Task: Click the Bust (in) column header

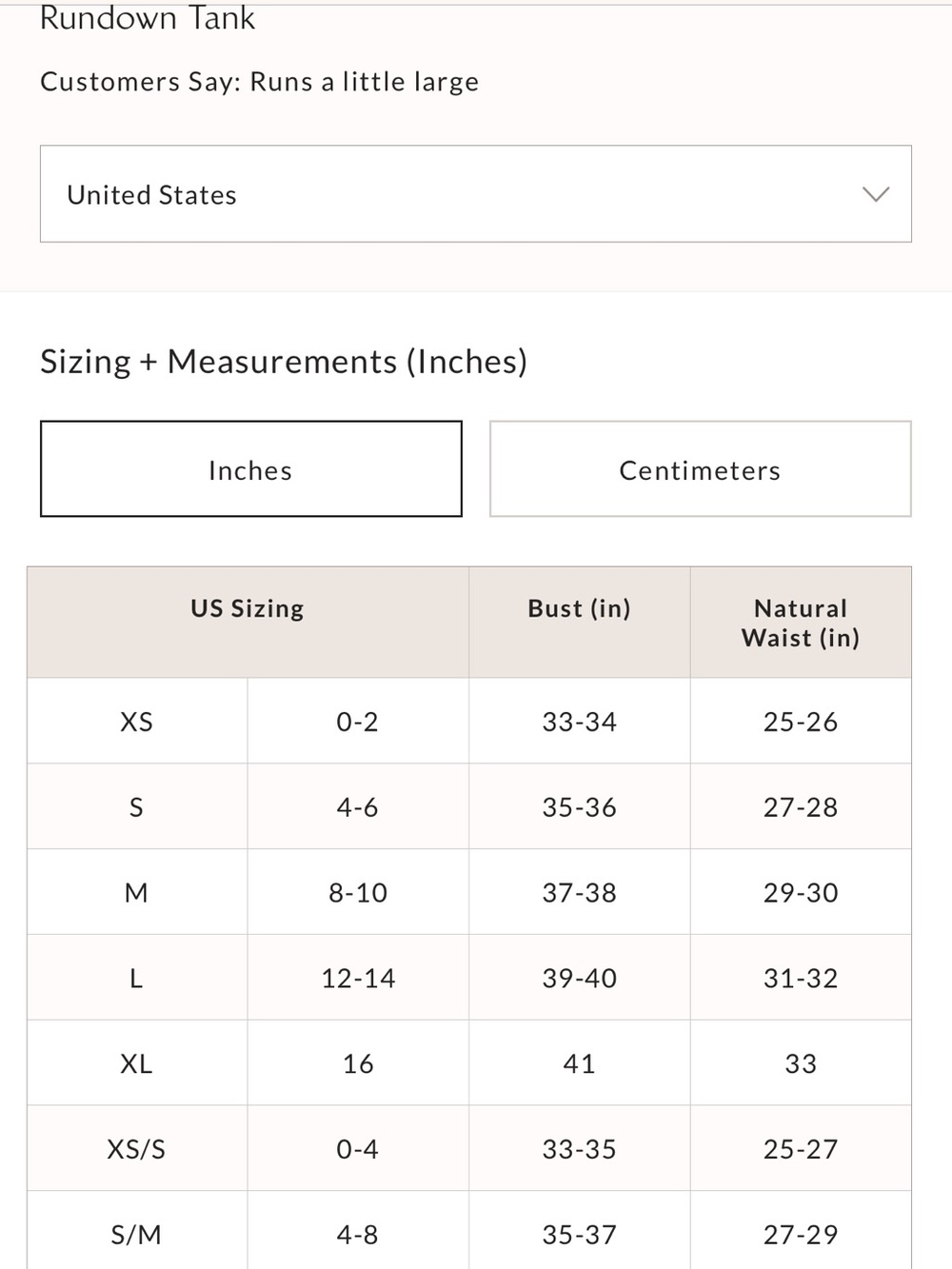Action: pyautogui.click(x=579, y=609)
